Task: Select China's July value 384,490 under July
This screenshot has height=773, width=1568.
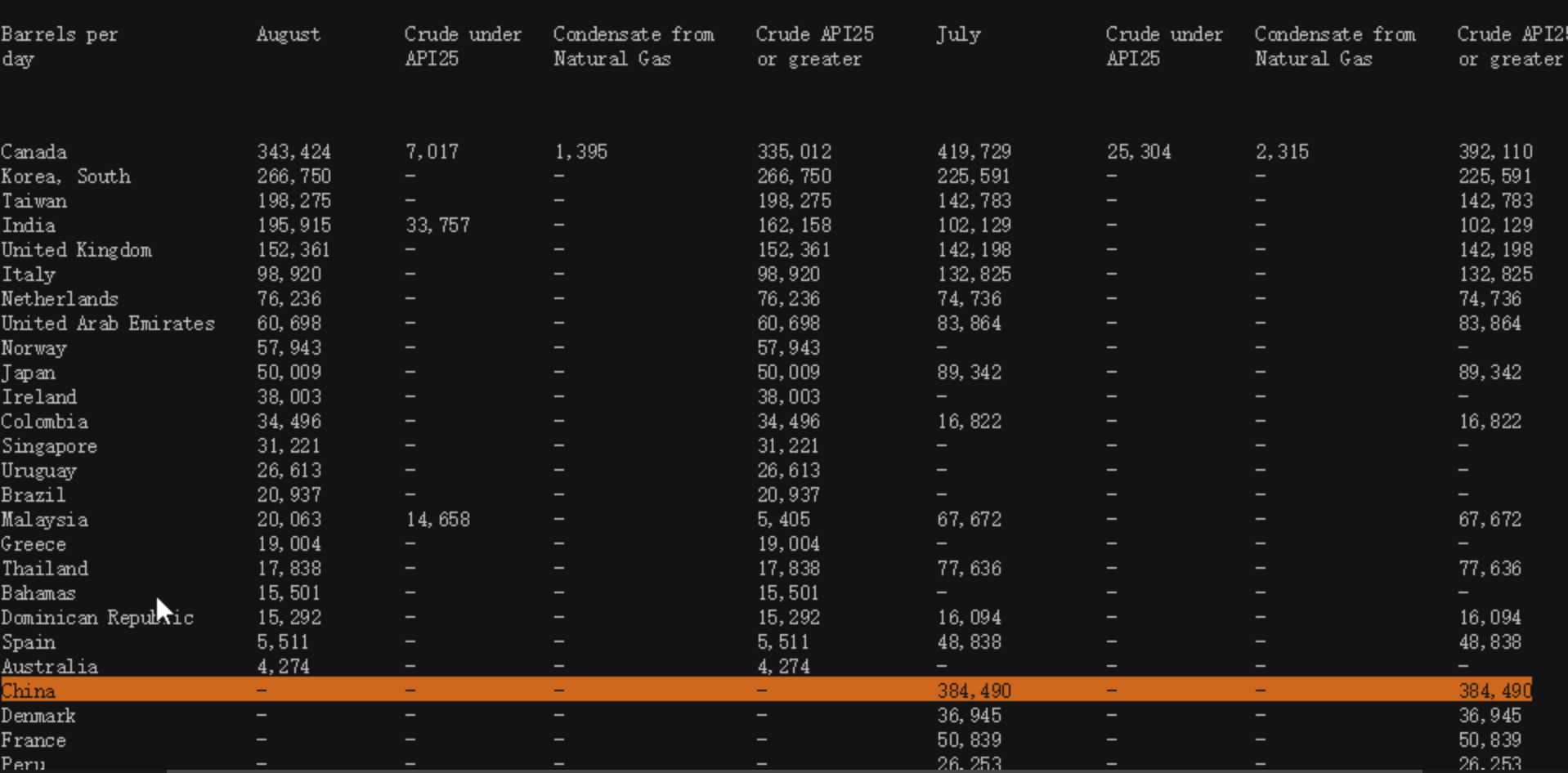Action: (974, 691)
